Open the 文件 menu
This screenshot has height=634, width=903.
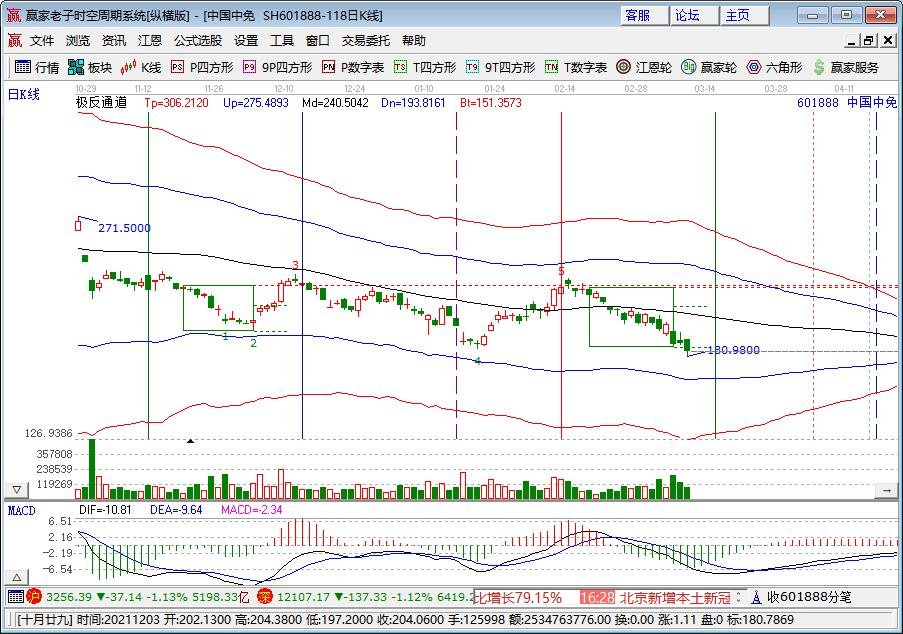tap(42, 40)
